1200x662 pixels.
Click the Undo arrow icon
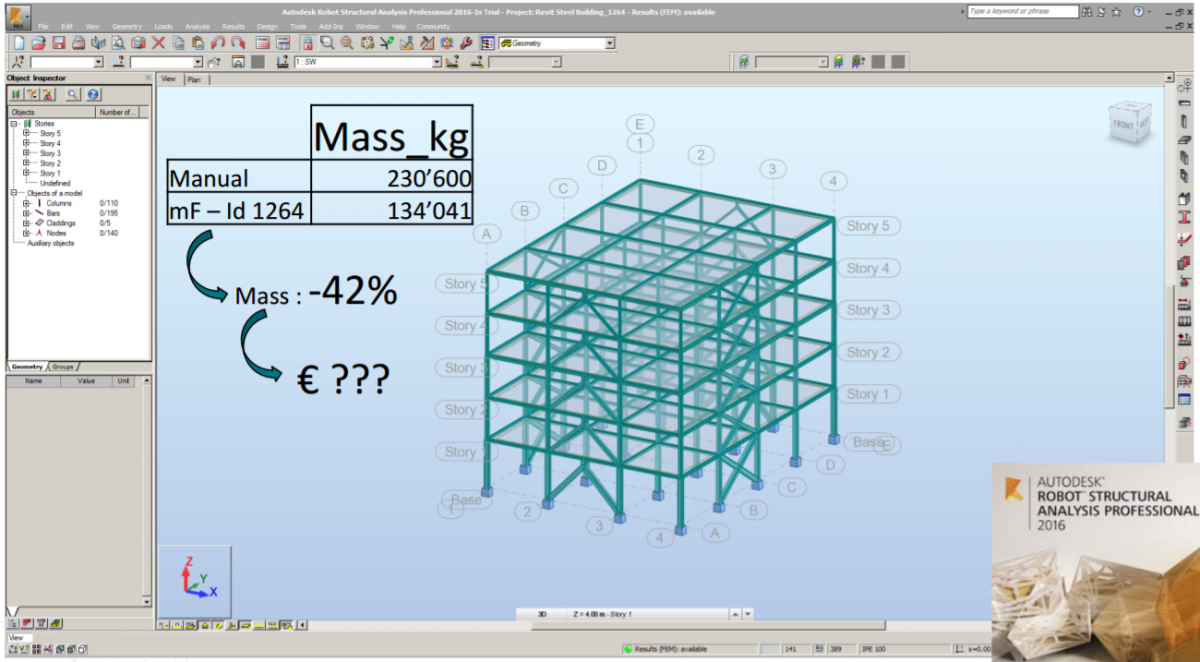pyautogui.click(x=217, y=43)
